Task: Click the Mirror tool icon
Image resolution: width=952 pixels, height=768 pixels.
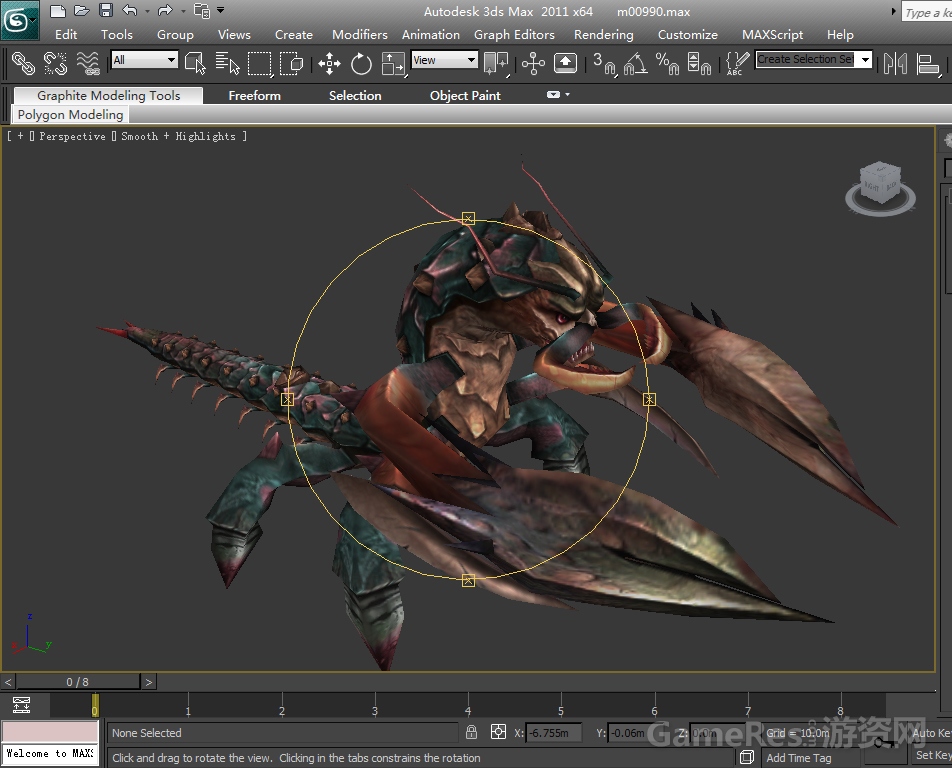Action: [x=895, y=64]
